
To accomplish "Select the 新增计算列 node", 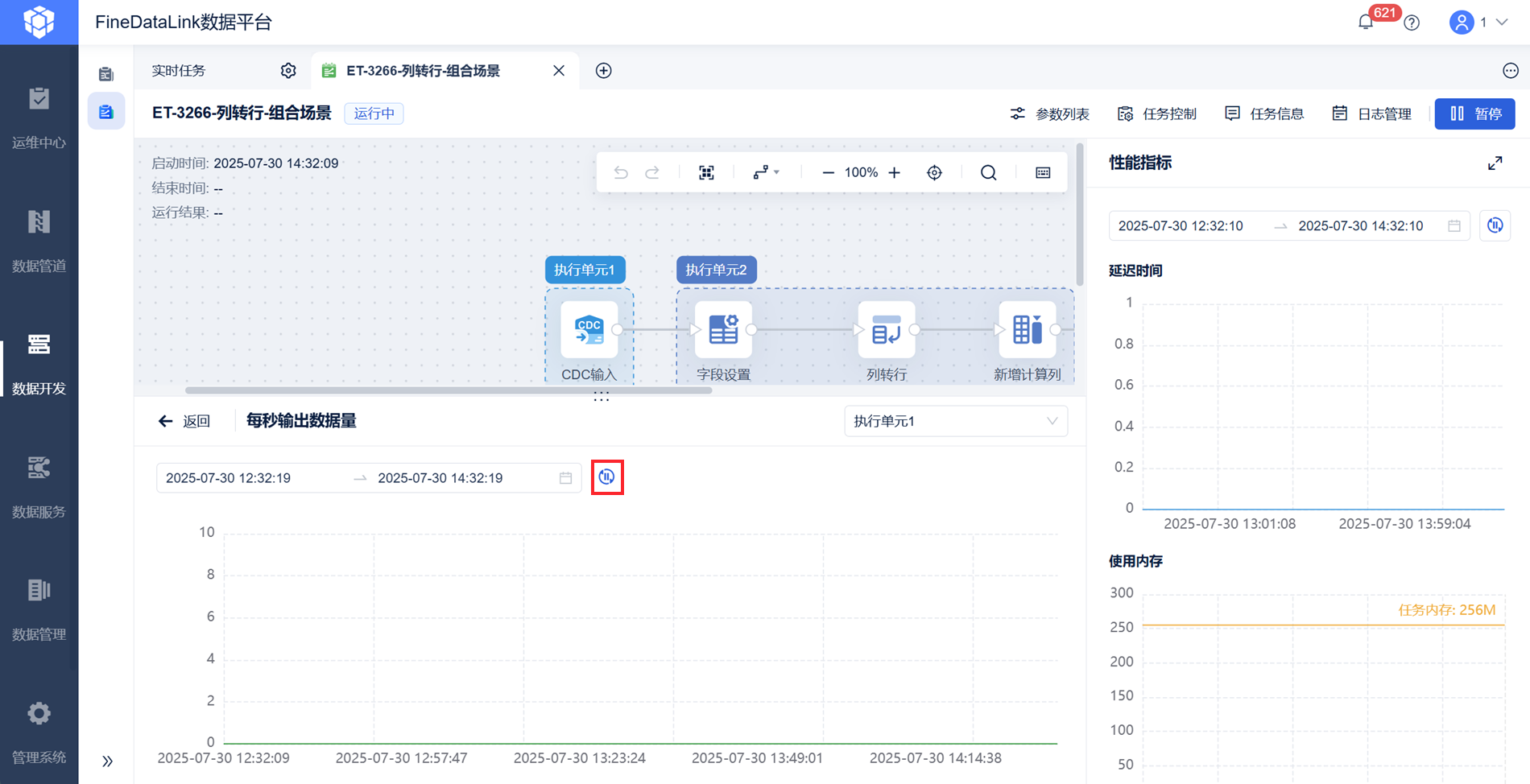I will click(x=1027, y=330).
